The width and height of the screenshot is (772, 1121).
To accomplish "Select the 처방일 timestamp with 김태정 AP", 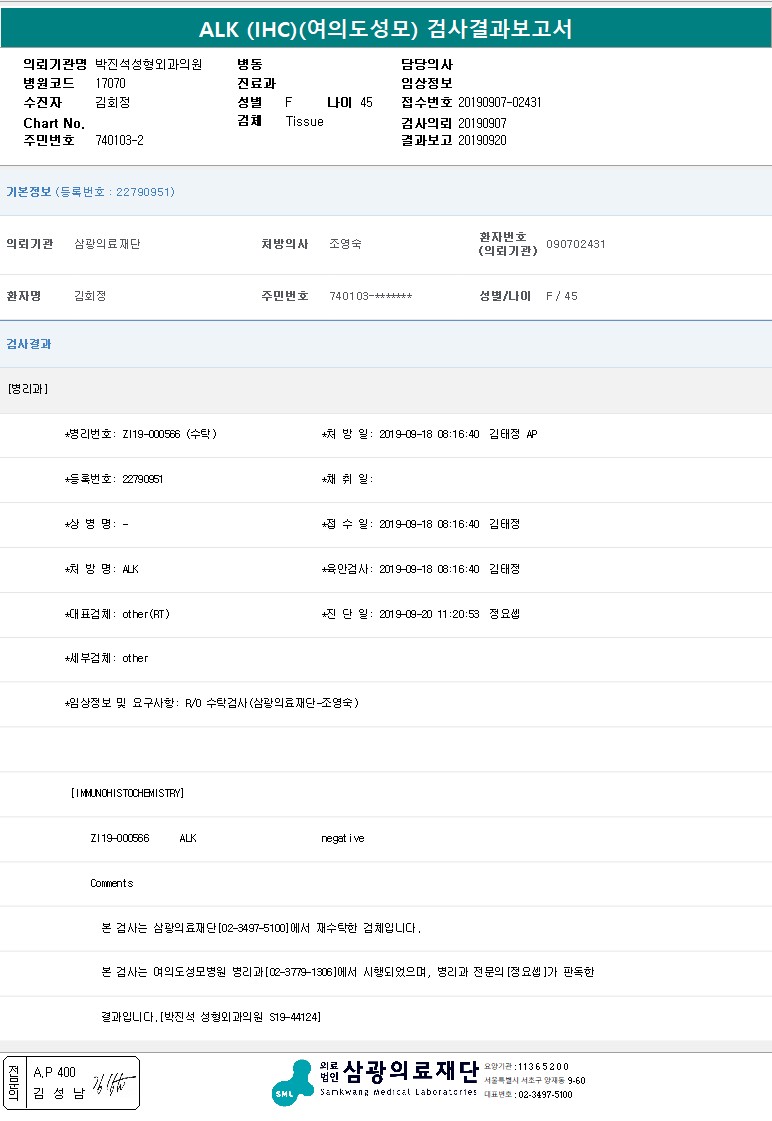I will tap(458, 434).
